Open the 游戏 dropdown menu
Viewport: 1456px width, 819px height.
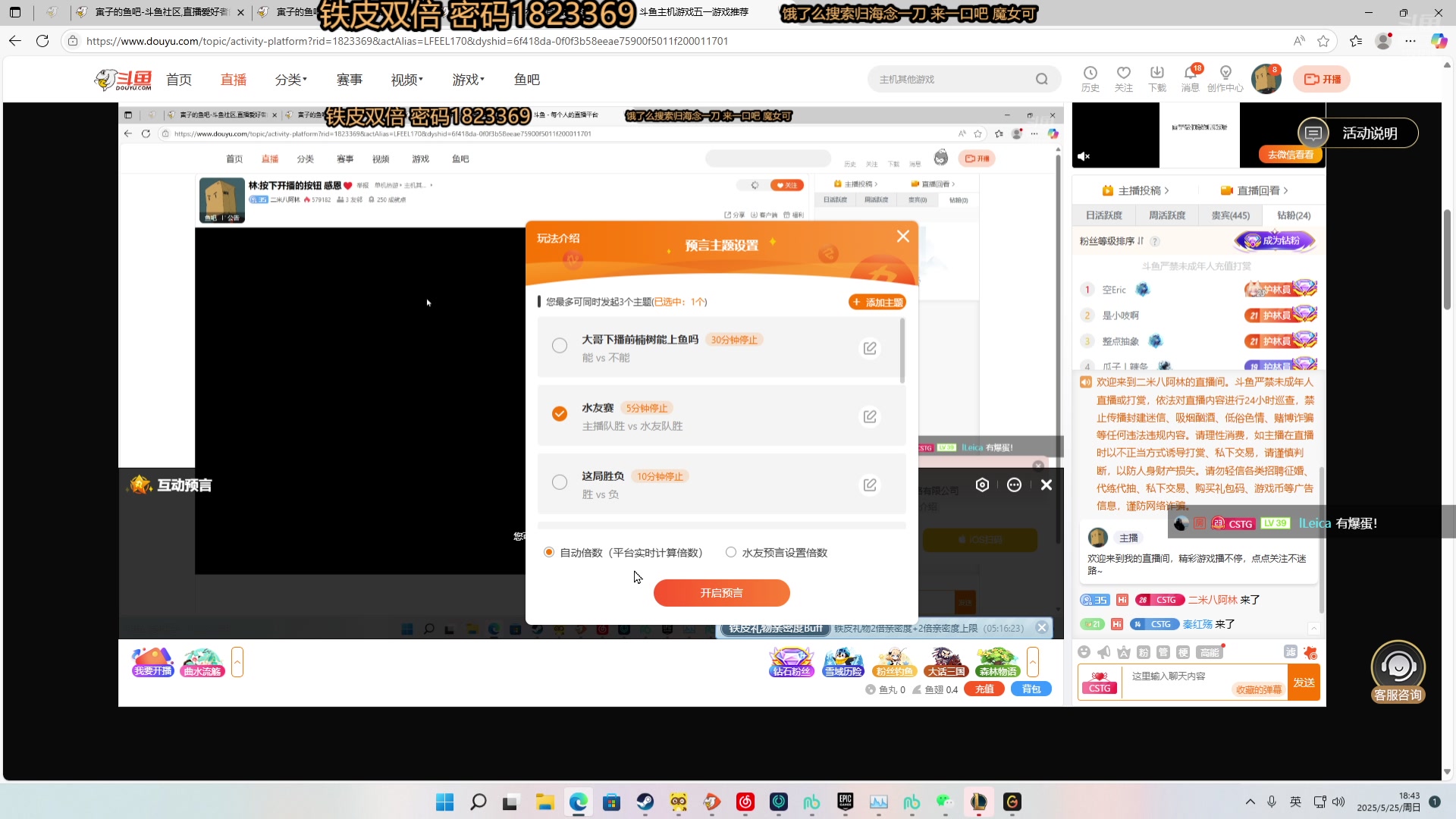coord(468,80)
